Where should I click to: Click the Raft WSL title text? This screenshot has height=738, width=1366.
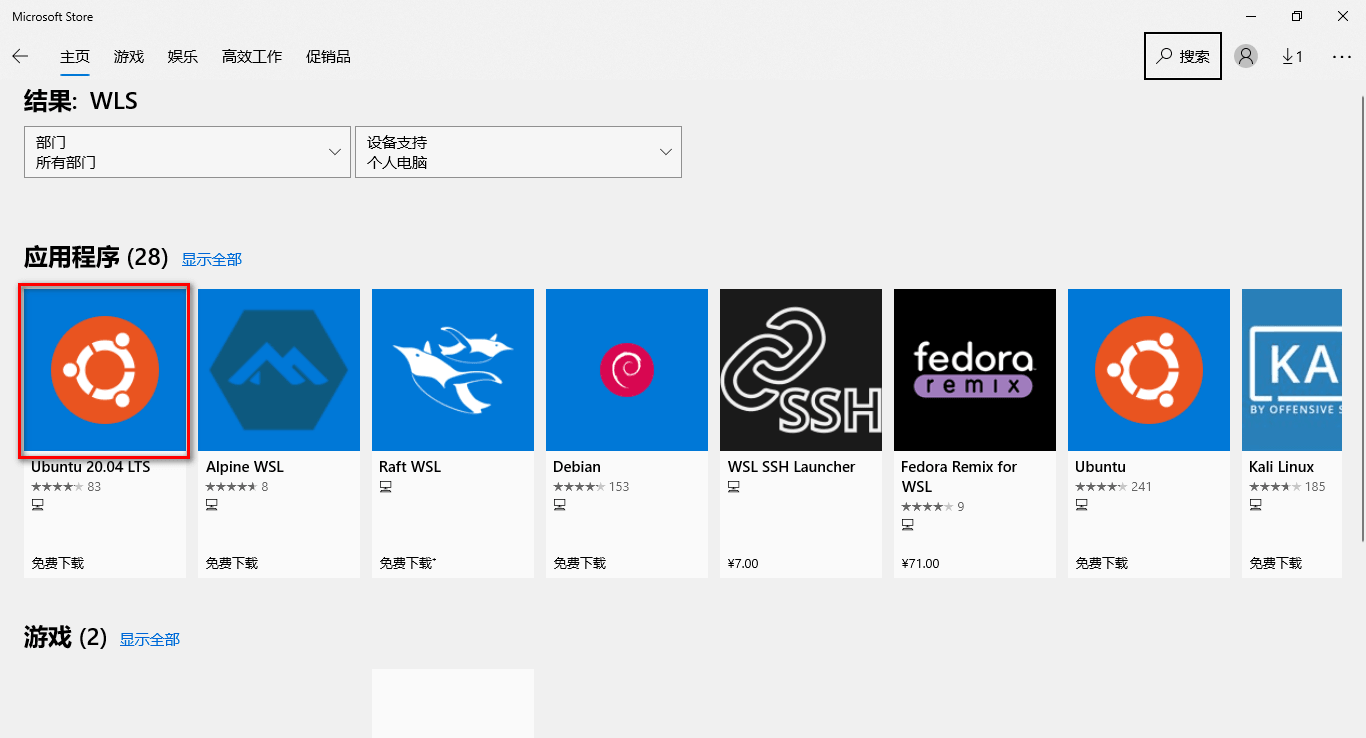[410, 467]
